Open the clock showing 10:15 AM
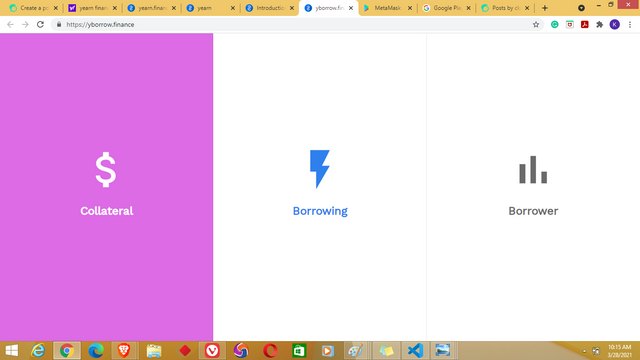640x360 pixels. coord(620,351)
